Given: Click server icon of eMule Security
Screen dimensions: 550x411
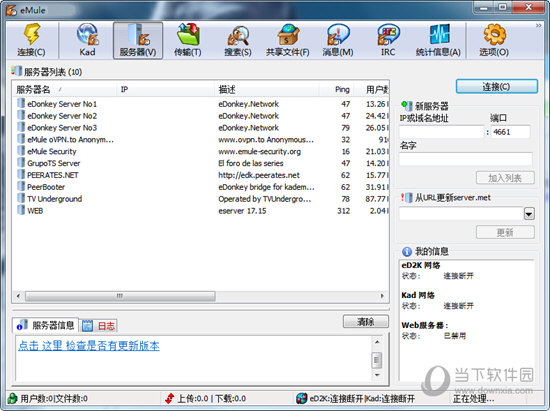Looking at the screenshot, I should tap(21, 151).
